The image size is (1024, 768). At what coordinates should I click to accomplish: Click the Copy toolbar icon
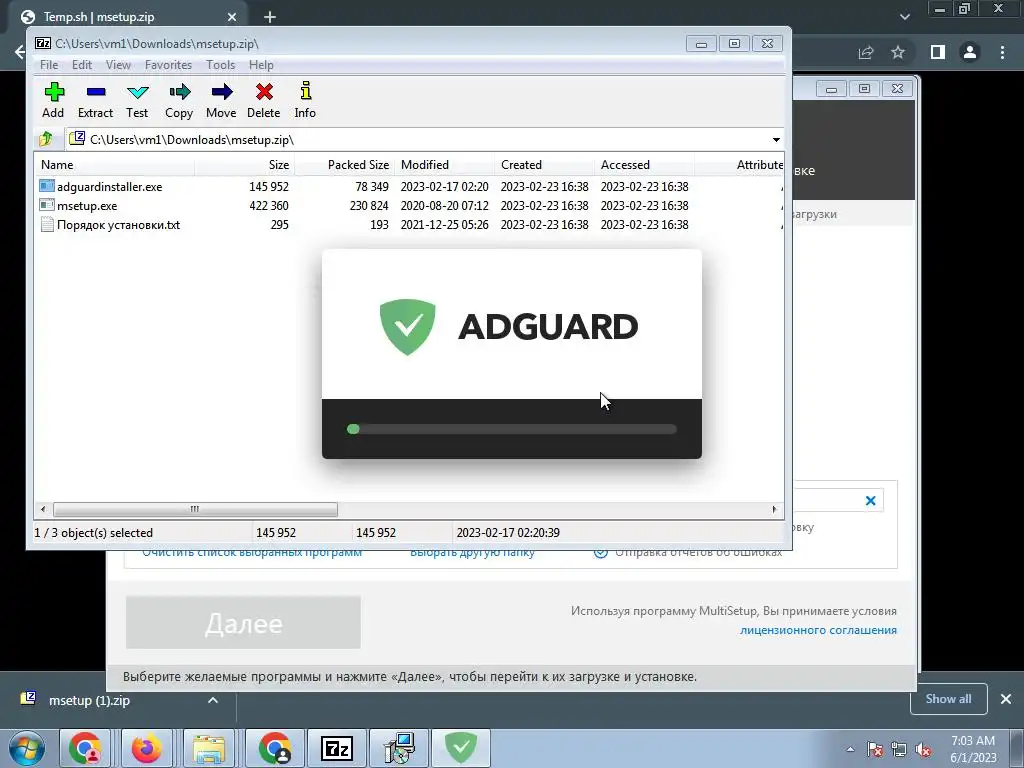pyautogui.click(x=179, y=92)
